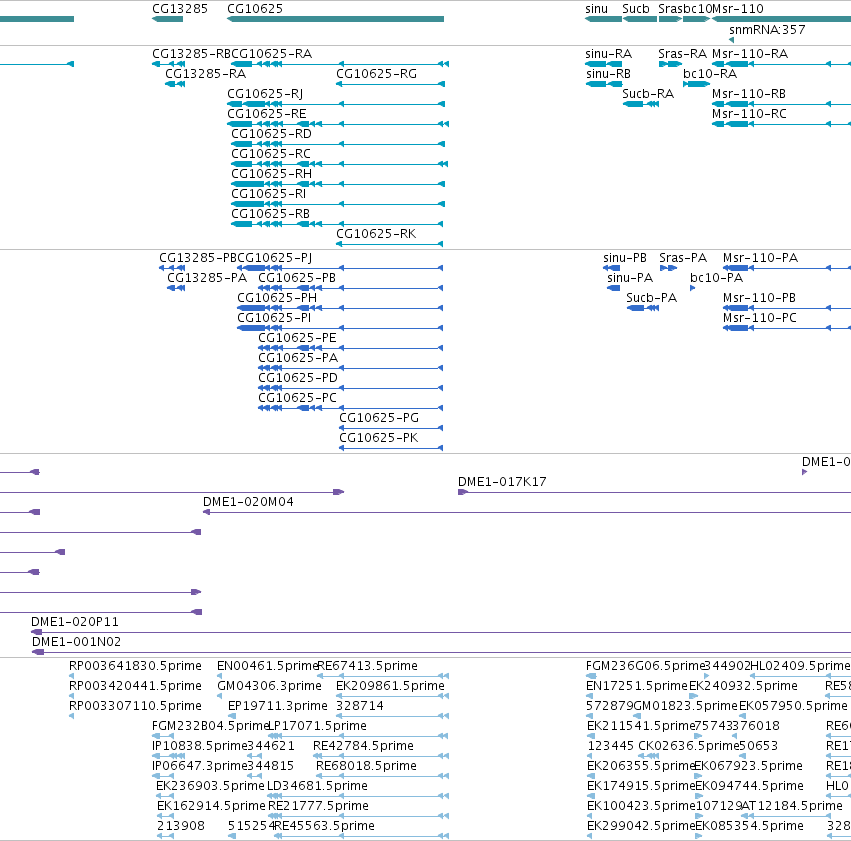This screenshot has height=841, width=851.
Task: Select the EN17251.5prime EST label
Action: click(x=637, y=686)
